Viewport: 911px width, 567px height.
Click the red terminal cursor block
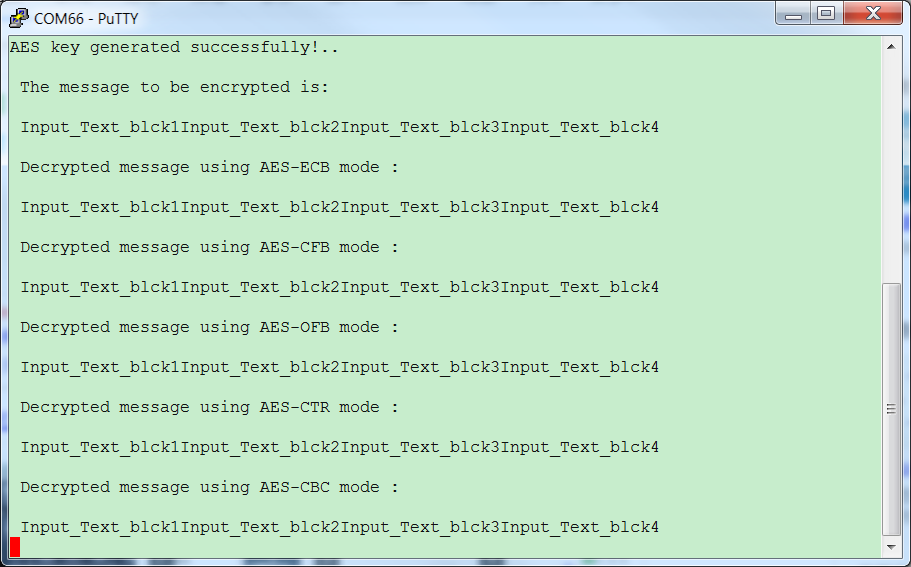[x=15, y=547]
